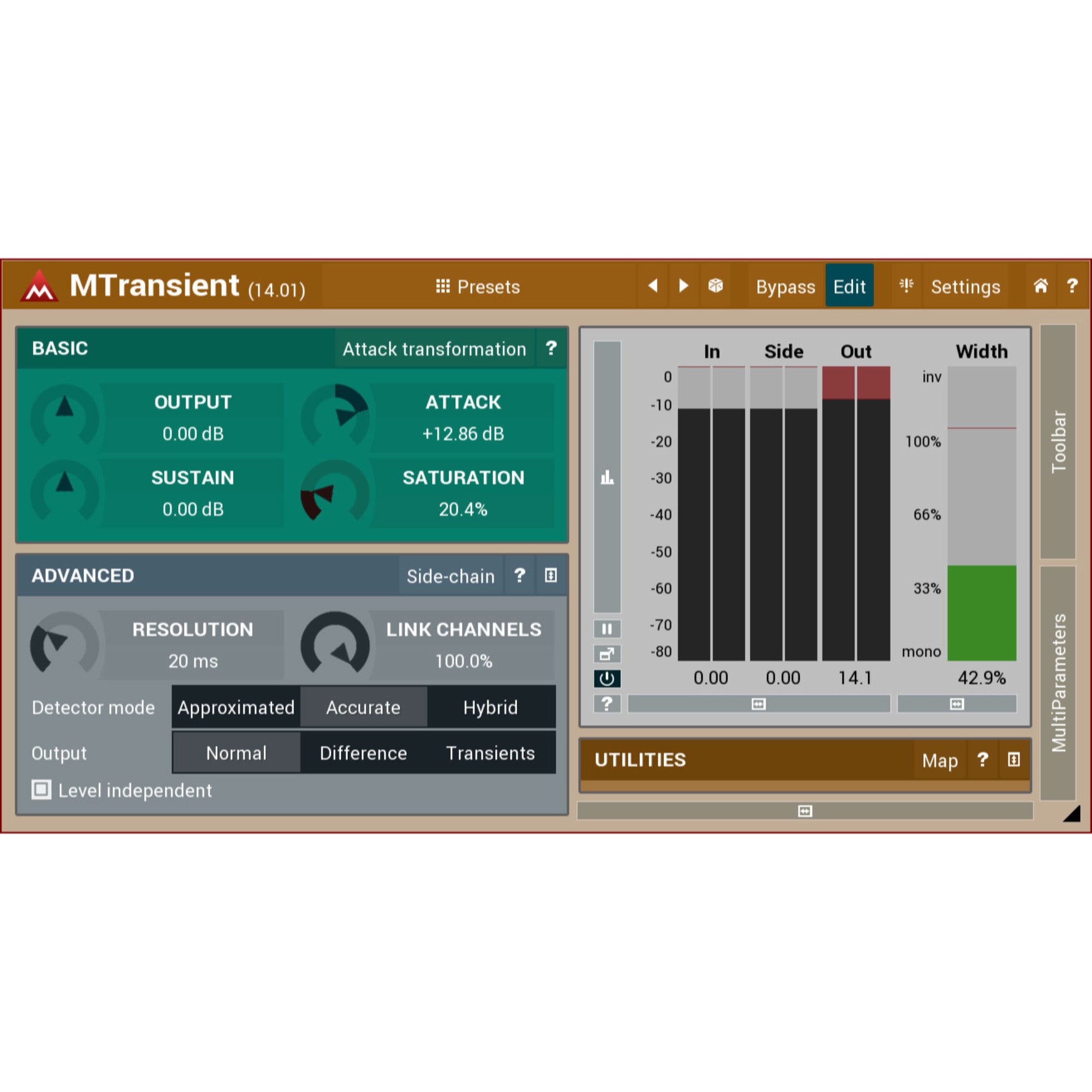Screen dimensions: 1092x1092
Task: Click the histogram icon beside meters
Action: (x=607, y=477)
